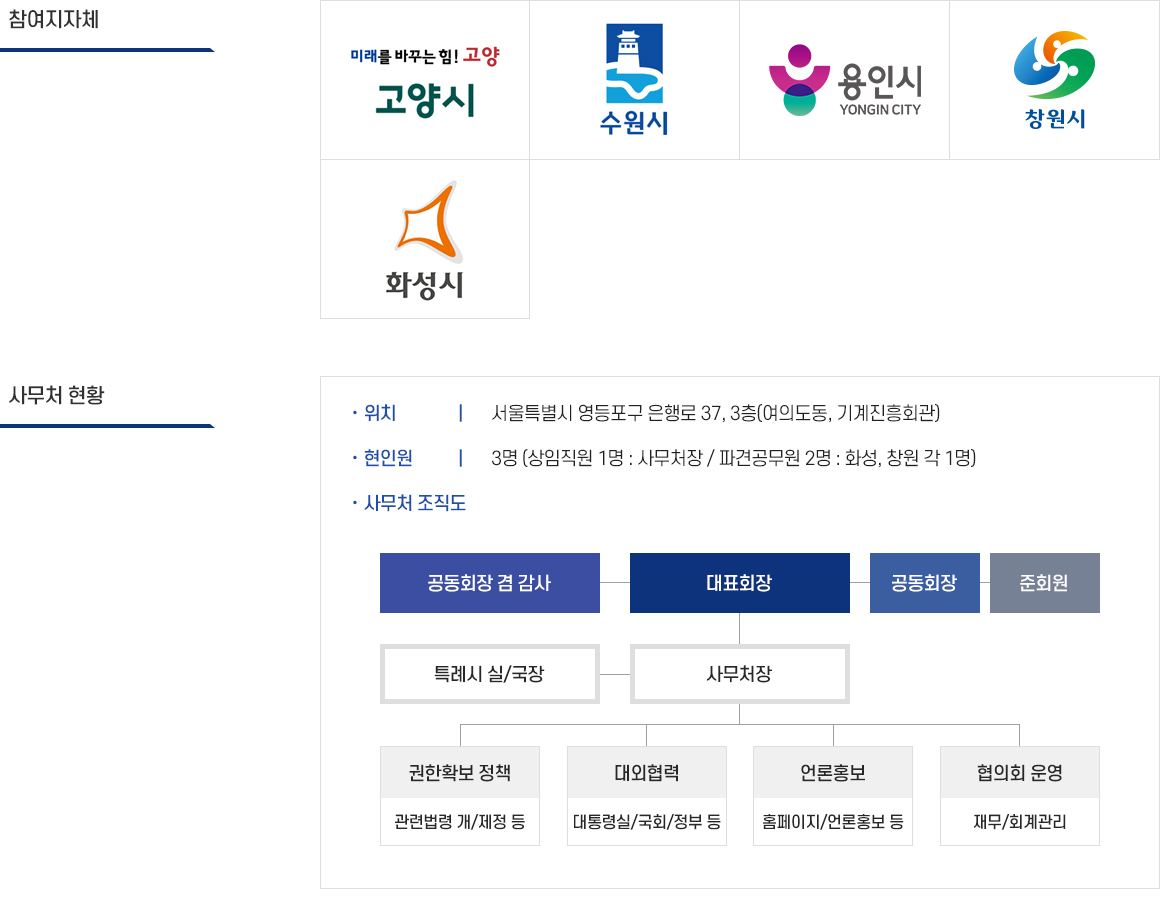The height and width of the screenshot is (900, 1160).
Task: Click the 대외협력 department header
Action: point(646,773)
